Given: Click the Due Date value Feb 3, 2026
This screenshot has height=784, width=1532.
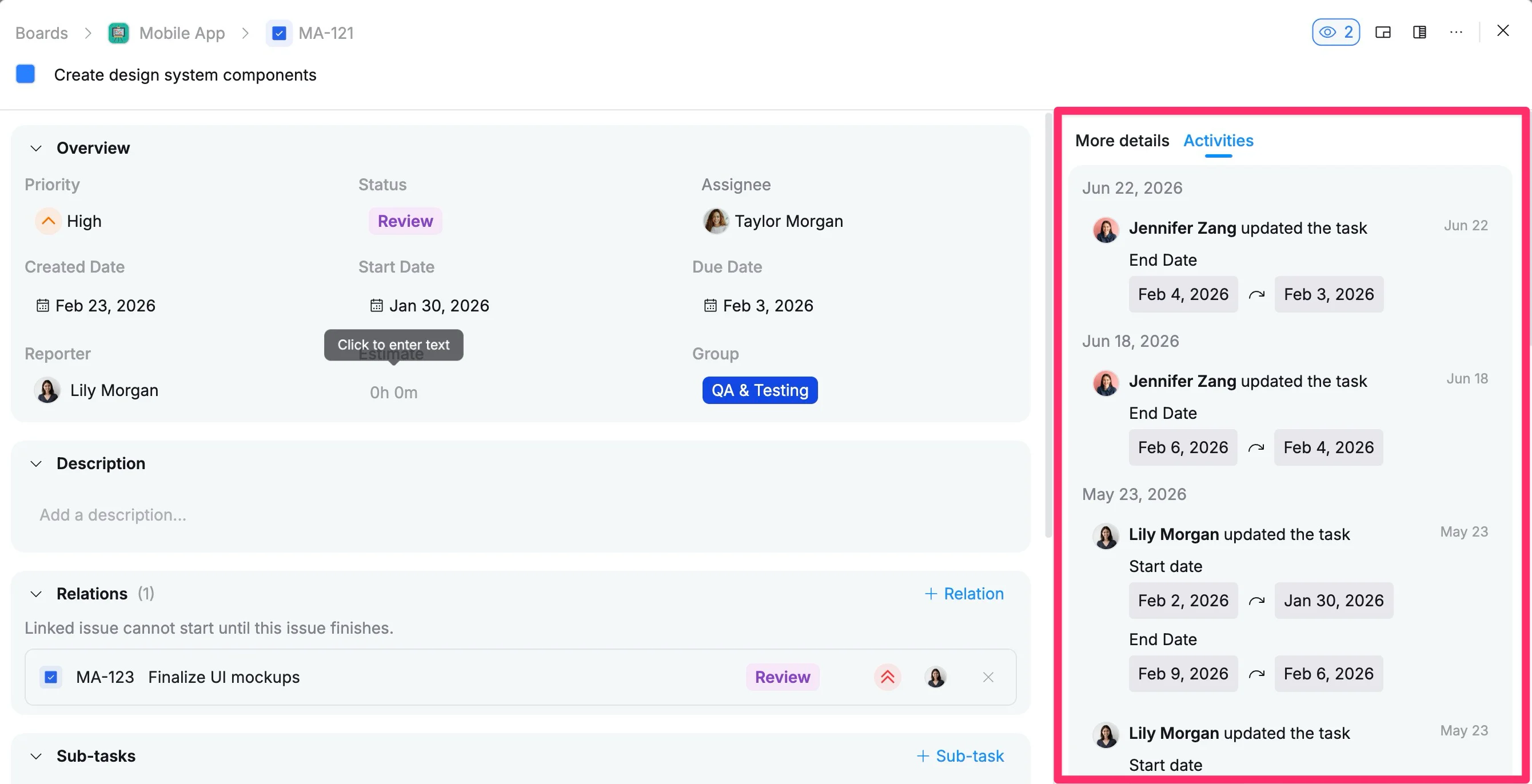Looking at the screenshot, I should (768, 306).
